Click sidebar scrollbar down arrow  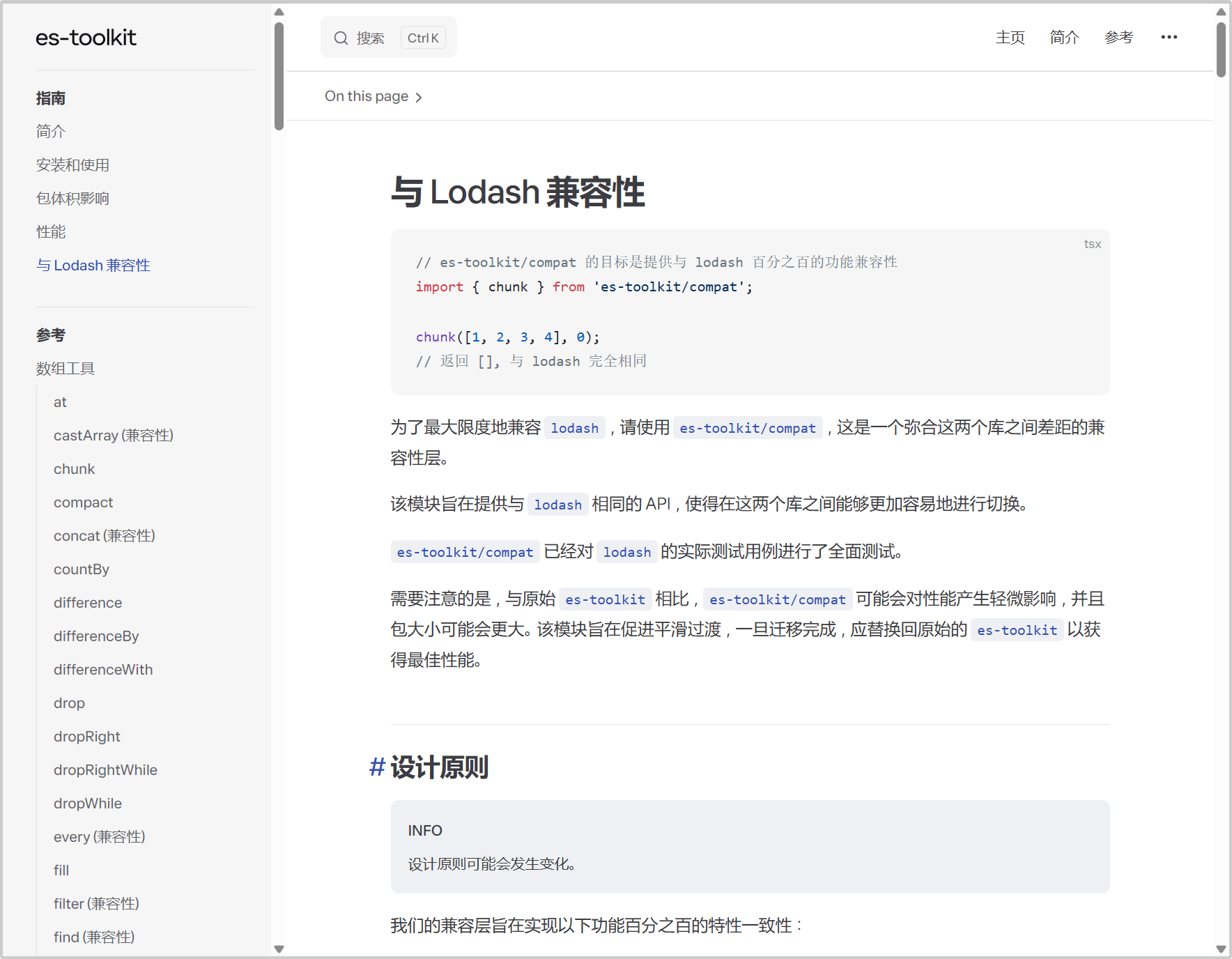point(279,949)
